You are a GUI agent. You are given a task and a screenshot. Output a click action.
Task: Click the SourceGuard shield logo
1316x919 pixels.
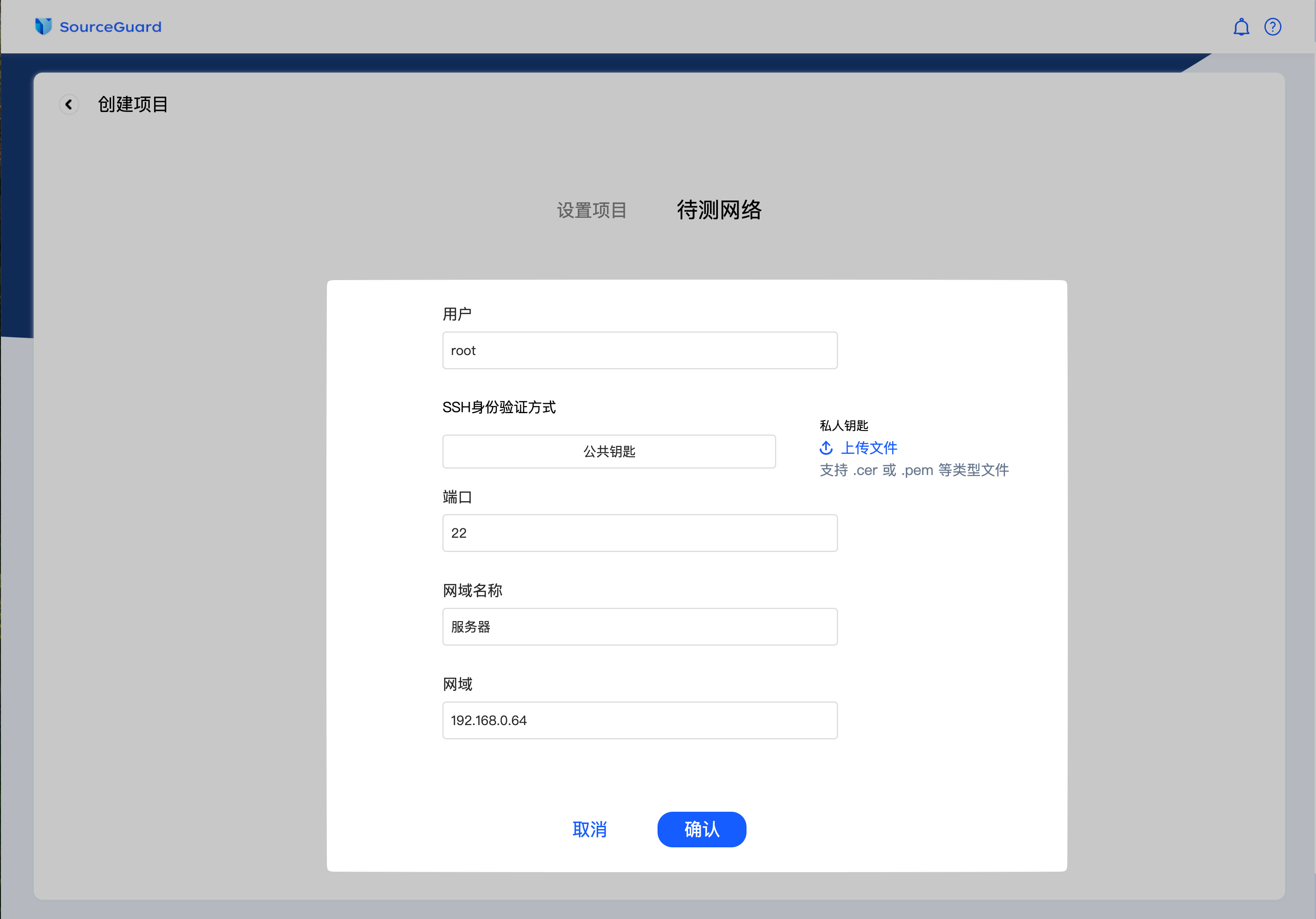coord(43,26)
